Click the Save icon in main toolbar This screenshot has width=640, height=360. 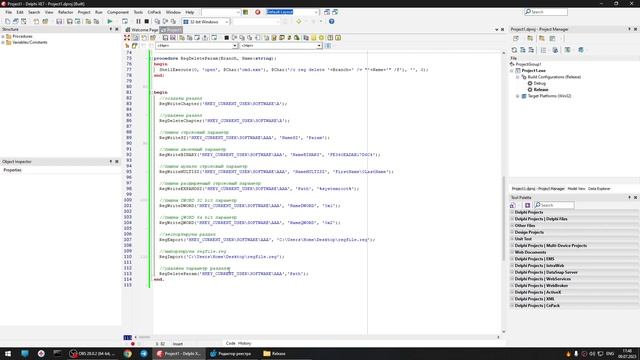[59, 21]
